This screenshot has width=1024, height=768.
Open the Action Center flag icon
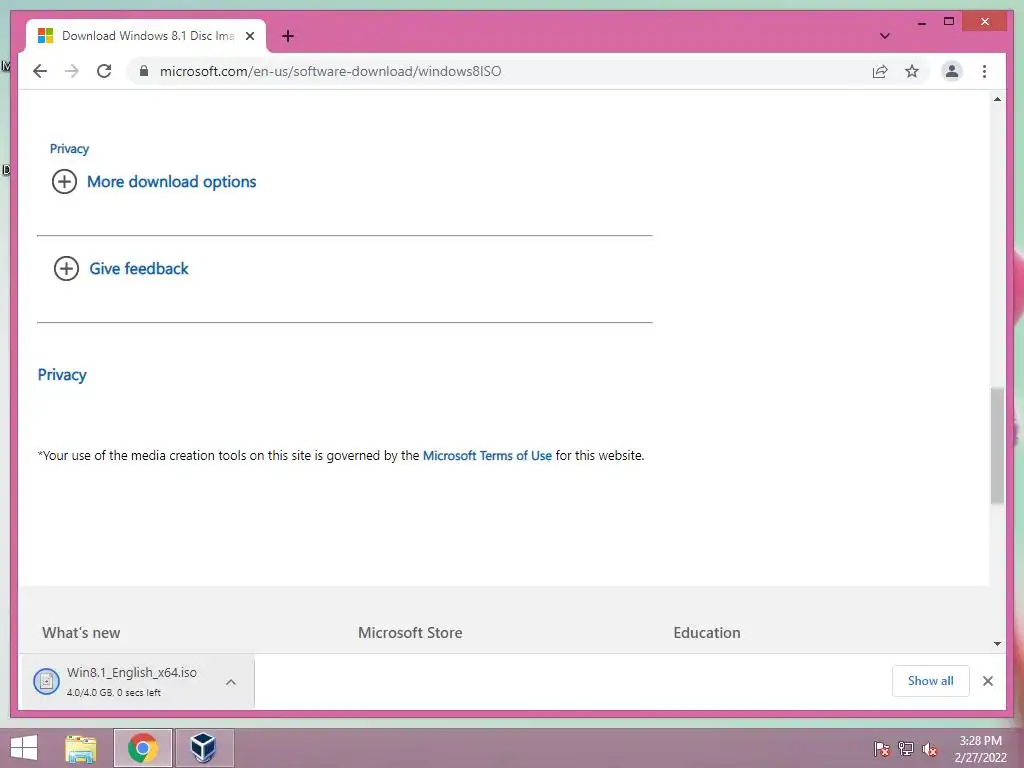point(881,748)
